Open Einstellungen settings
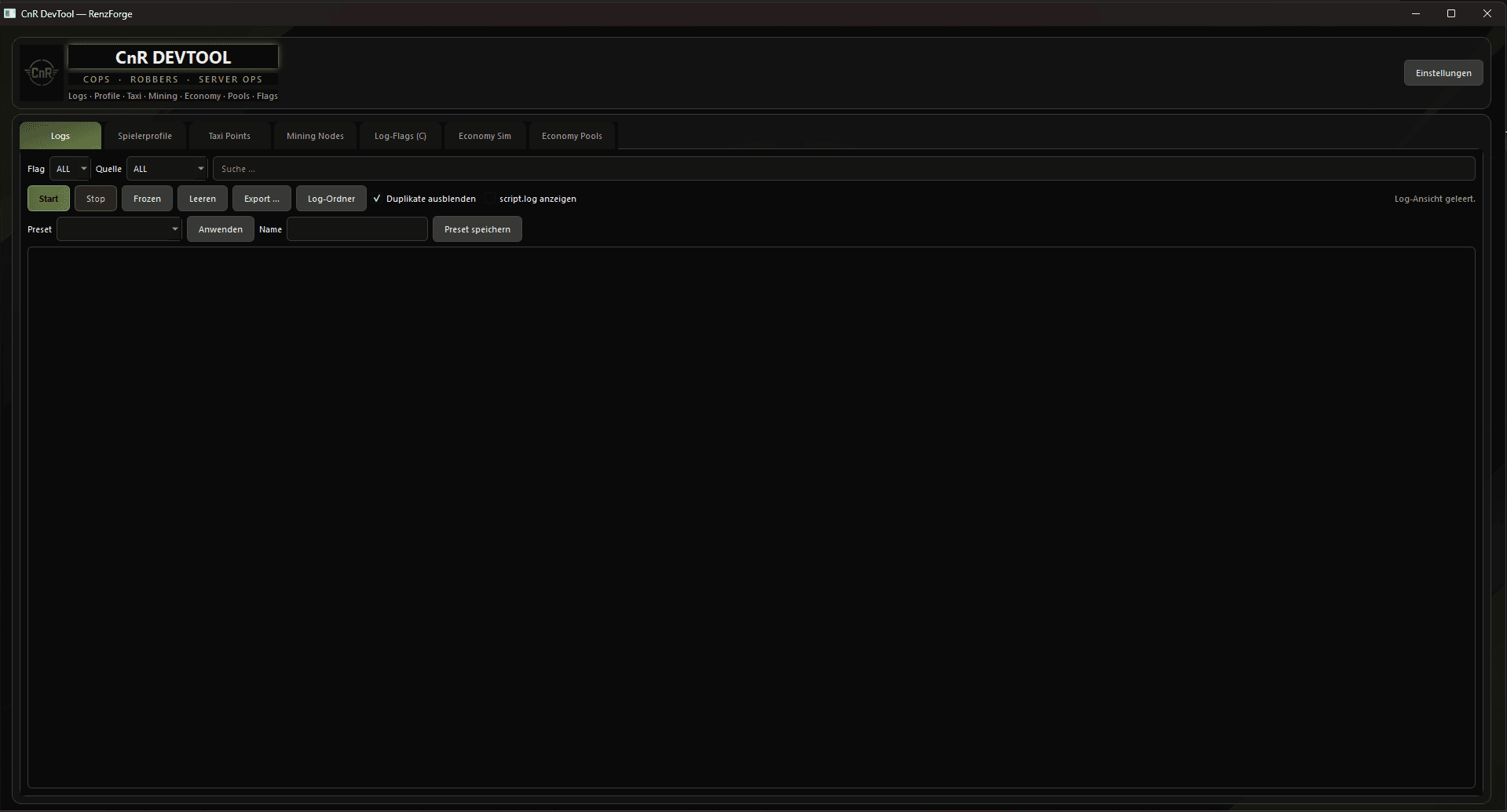1507x812 pixels. point(1443,73)
